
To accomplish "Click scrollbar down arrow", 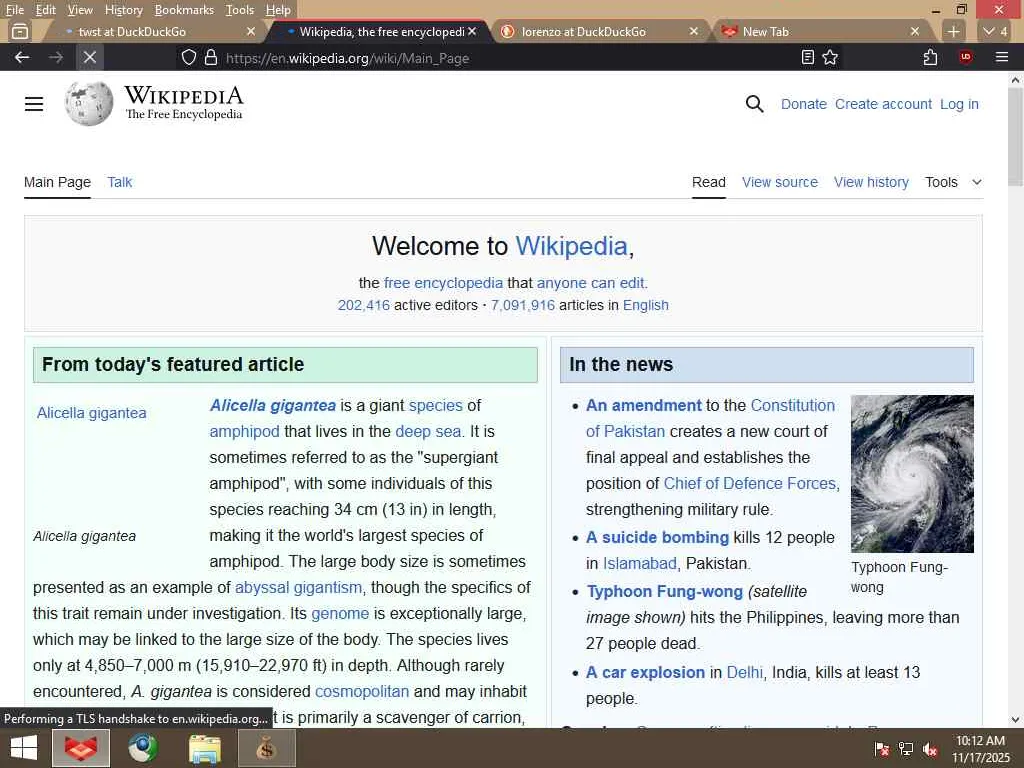I will pyautogui.click(x=1015, y=720).
